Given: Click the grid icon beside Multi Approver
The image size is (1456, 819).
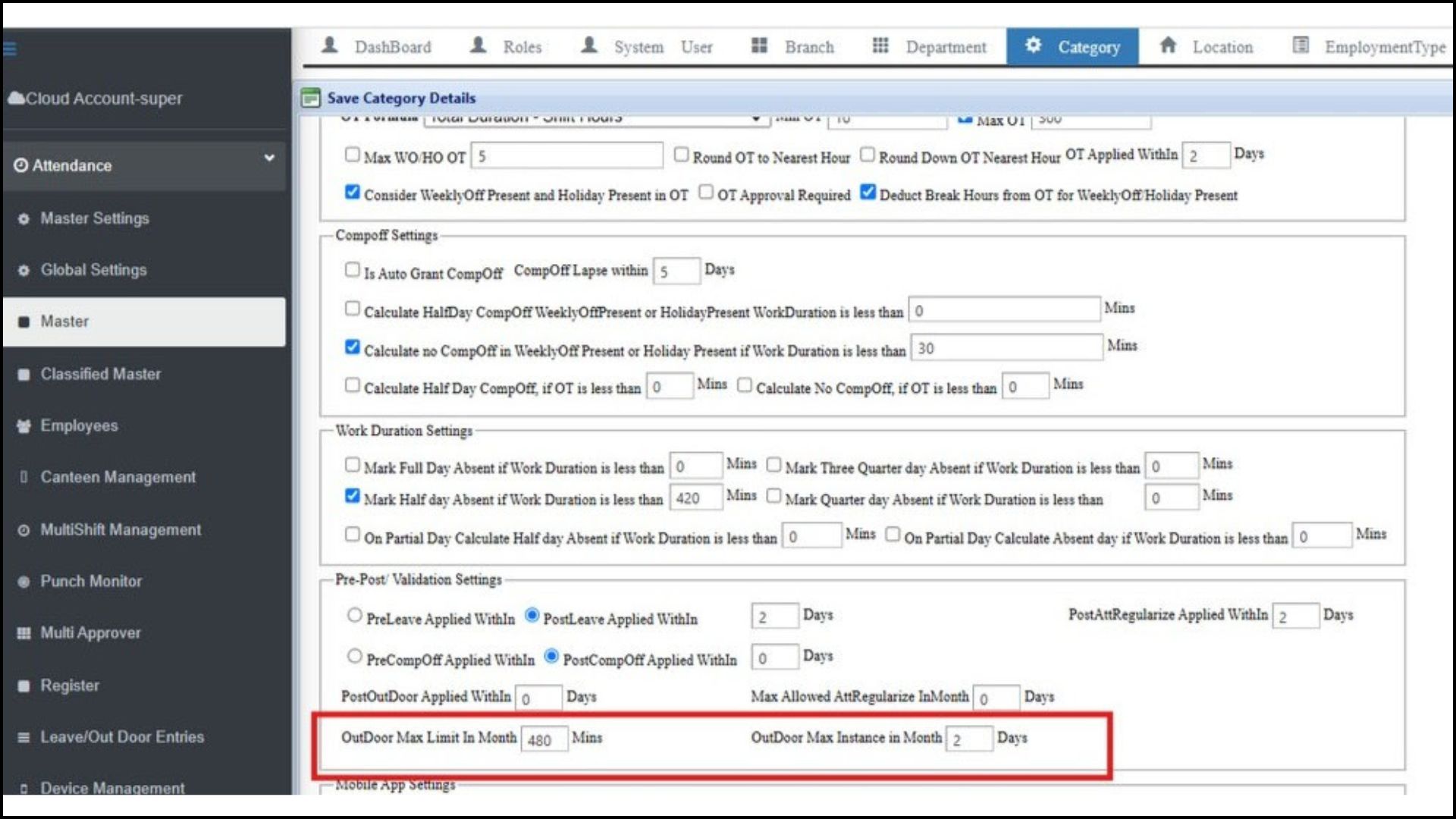Looking at the screenshot, I should point(24,633).
